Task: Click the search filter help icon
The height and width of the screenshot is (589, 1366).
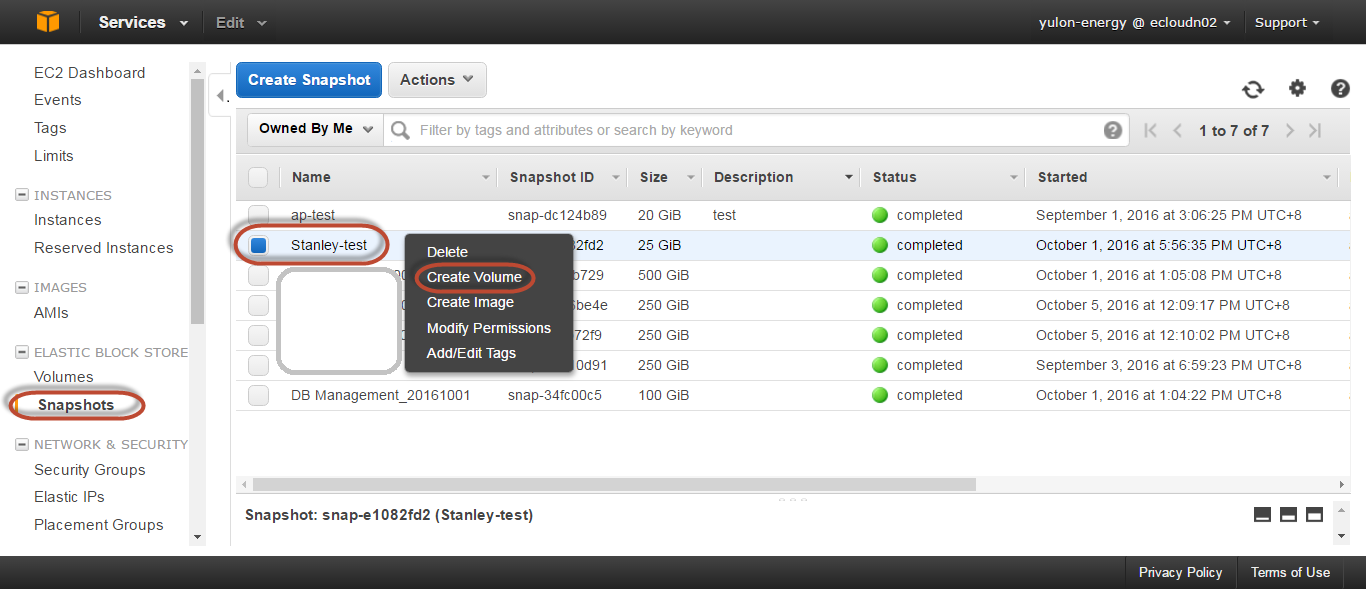Action: (1112, 130)
